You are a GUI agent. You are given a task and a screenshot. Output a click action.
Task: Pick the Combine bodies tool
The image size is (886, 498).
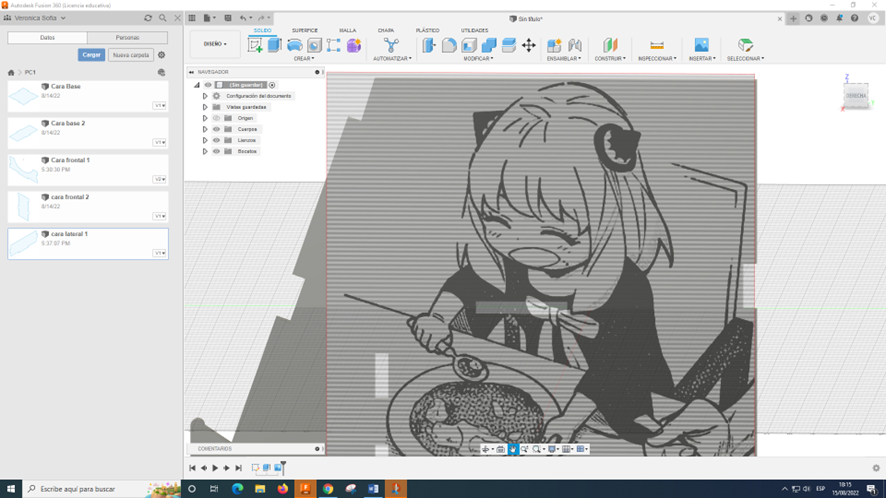tap(489, 45)
